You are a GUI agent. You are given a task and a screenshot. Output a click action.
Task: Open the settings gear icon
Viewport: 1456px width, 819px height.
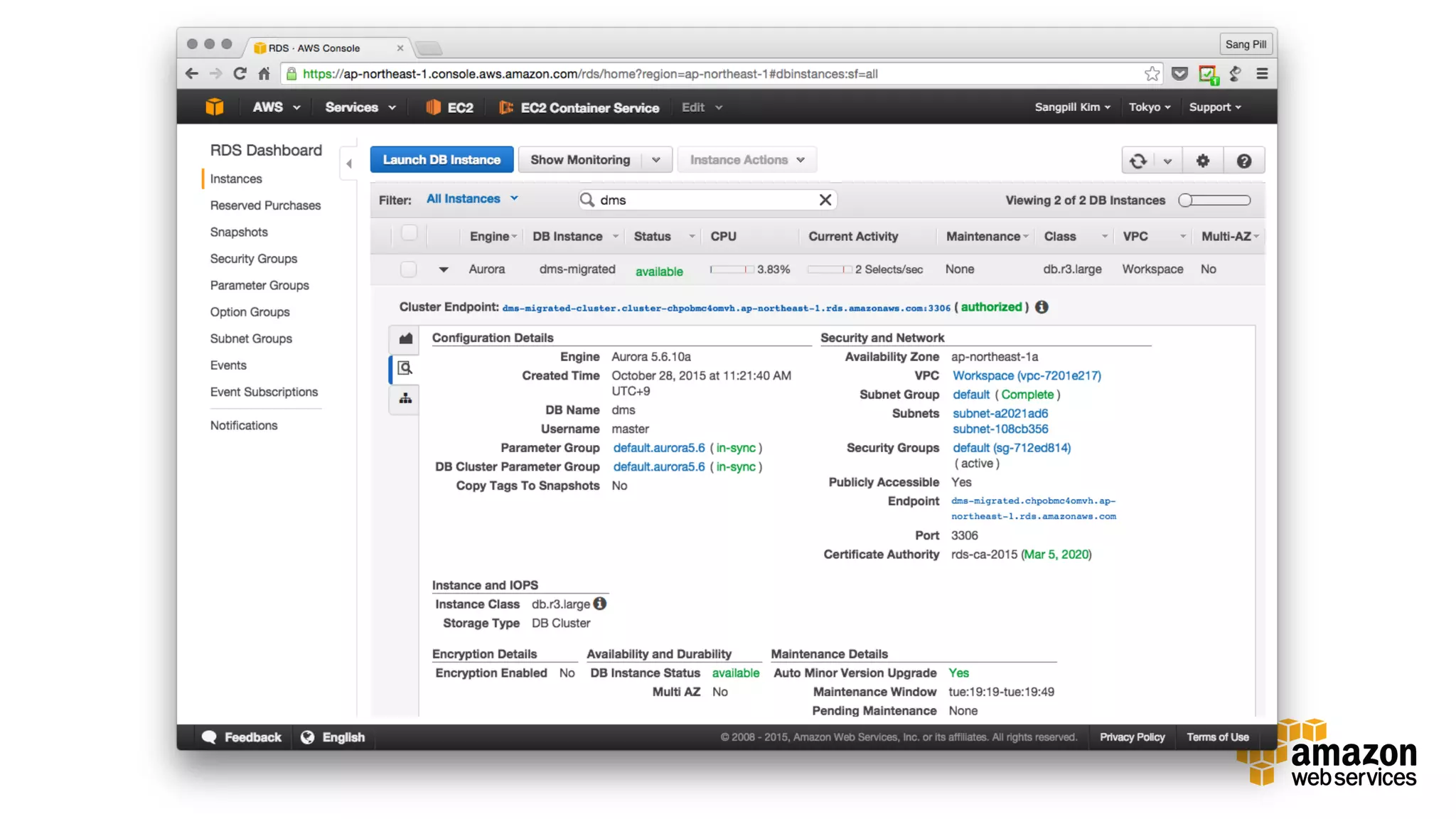point(1202,161)
